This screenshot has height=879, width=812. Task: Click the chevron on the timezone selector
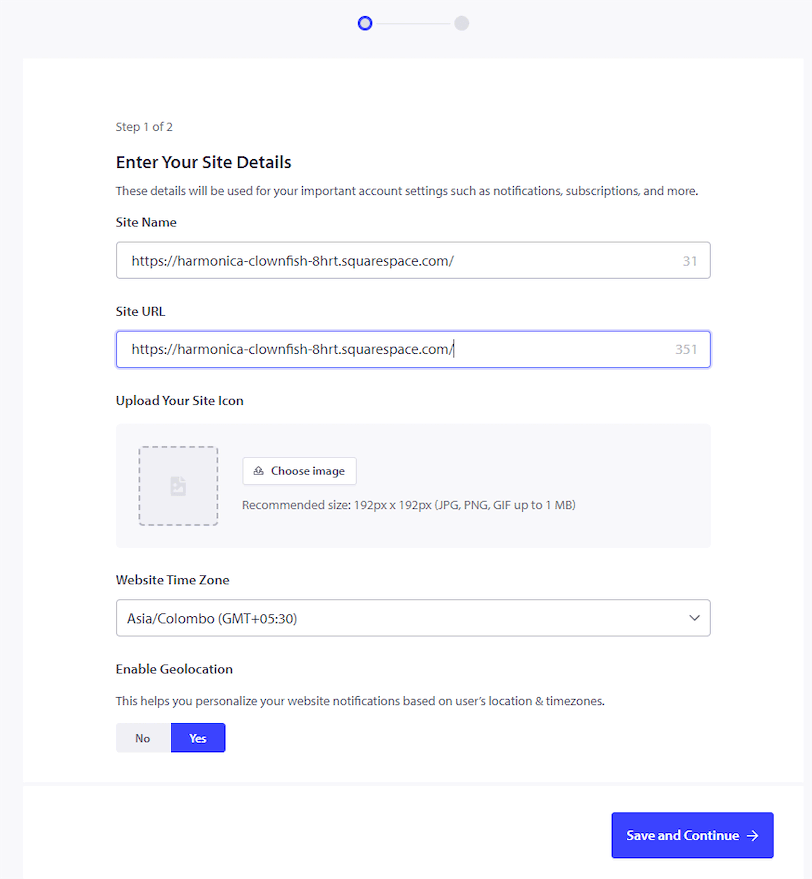click(694, 618)
